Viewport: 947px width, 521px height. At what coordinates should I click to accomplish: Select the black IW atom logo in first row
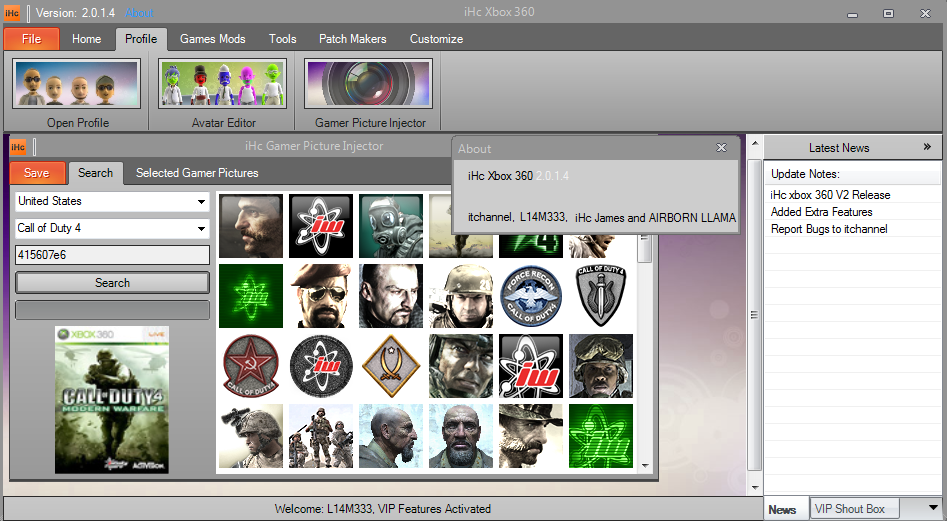click(321, 226)
